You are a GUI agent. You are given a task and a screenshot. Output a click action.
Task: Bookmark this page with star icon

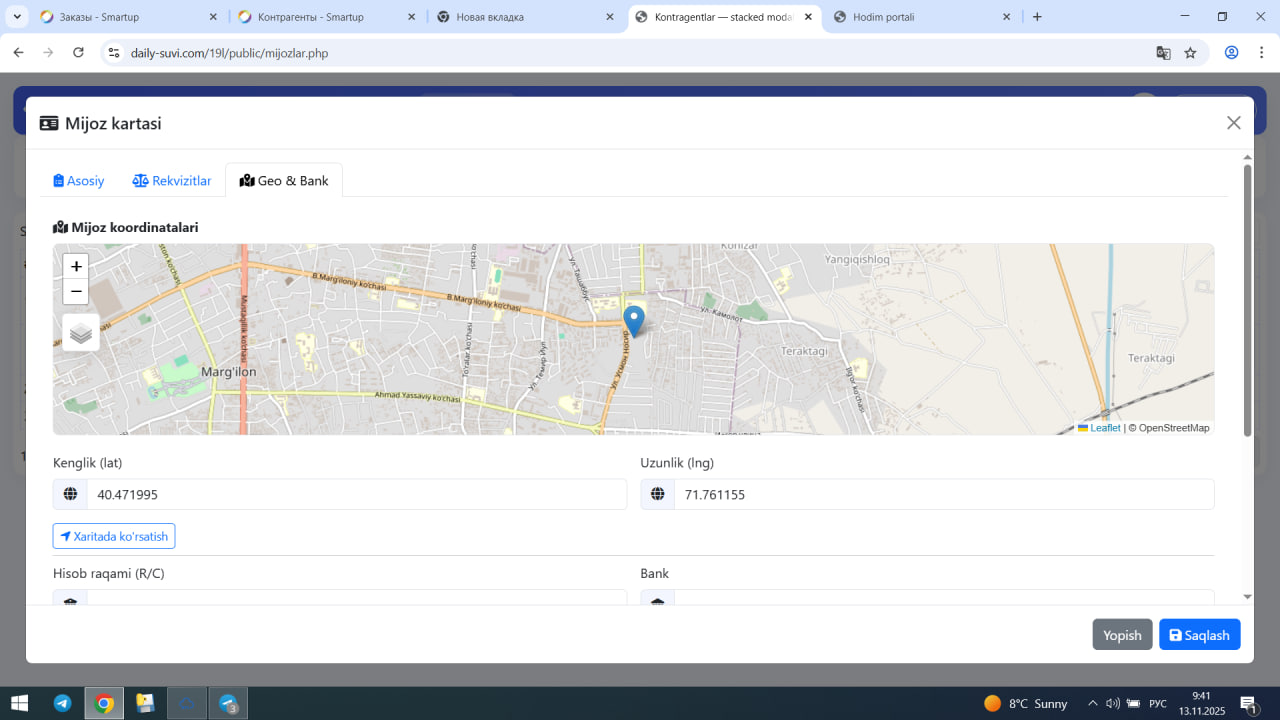tap(1190, 53)
